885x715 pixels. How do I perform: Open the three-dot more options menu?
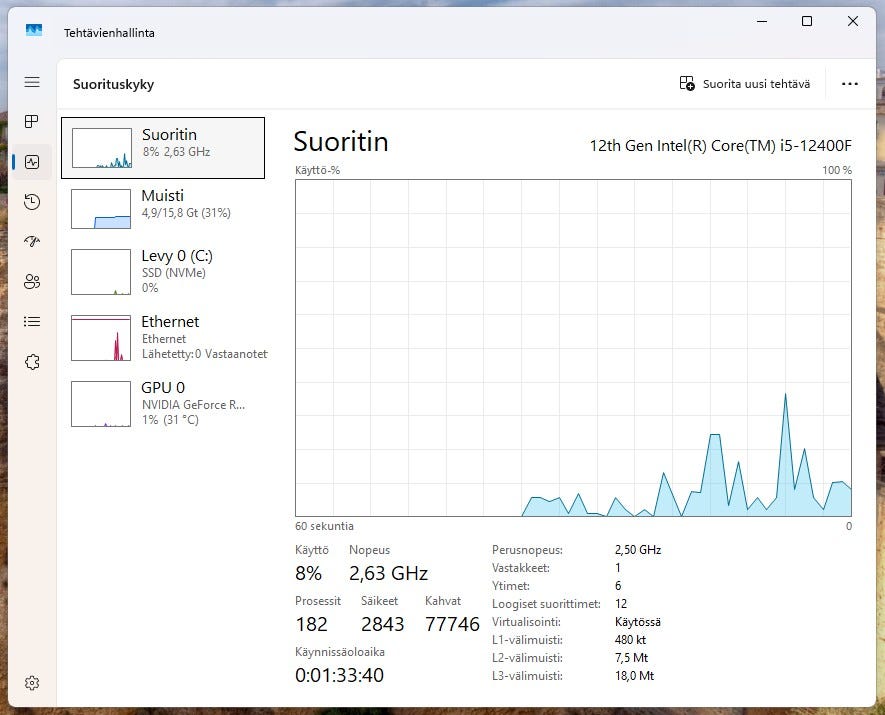tap(850, 84)
